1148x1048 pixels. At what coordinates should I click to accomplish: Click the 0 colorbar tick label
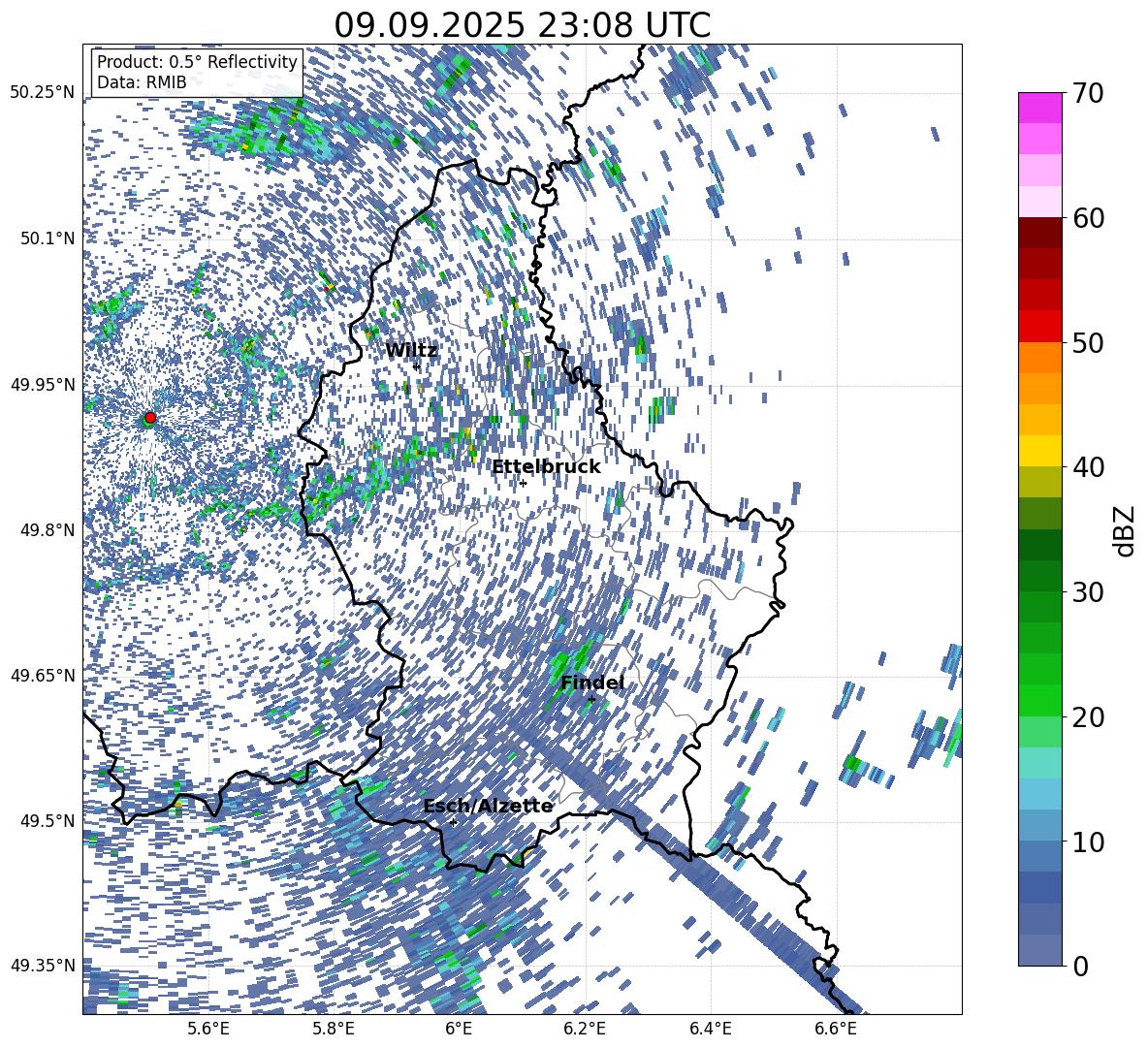[1081, 966]
